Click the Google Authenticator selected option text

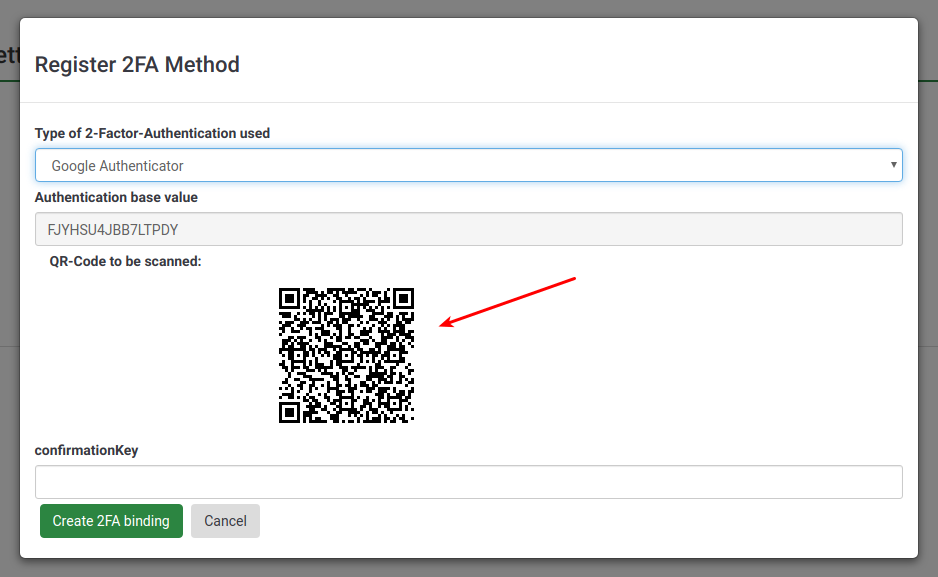point(118,165)
